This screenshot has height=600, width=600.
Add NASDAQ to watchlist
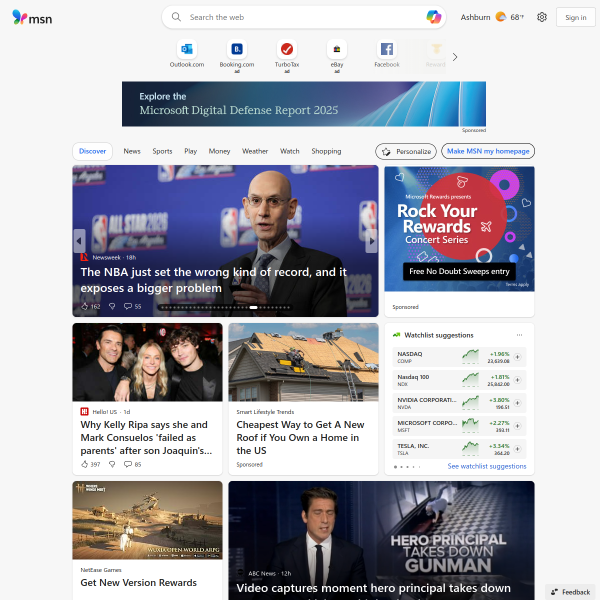click(x=517, y=357)
